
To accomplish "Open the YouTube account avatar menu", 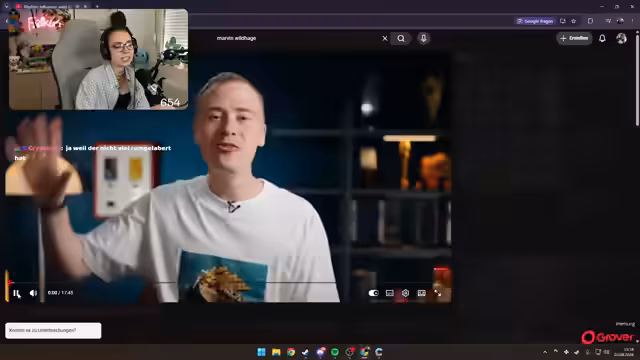I will point(621,38).
